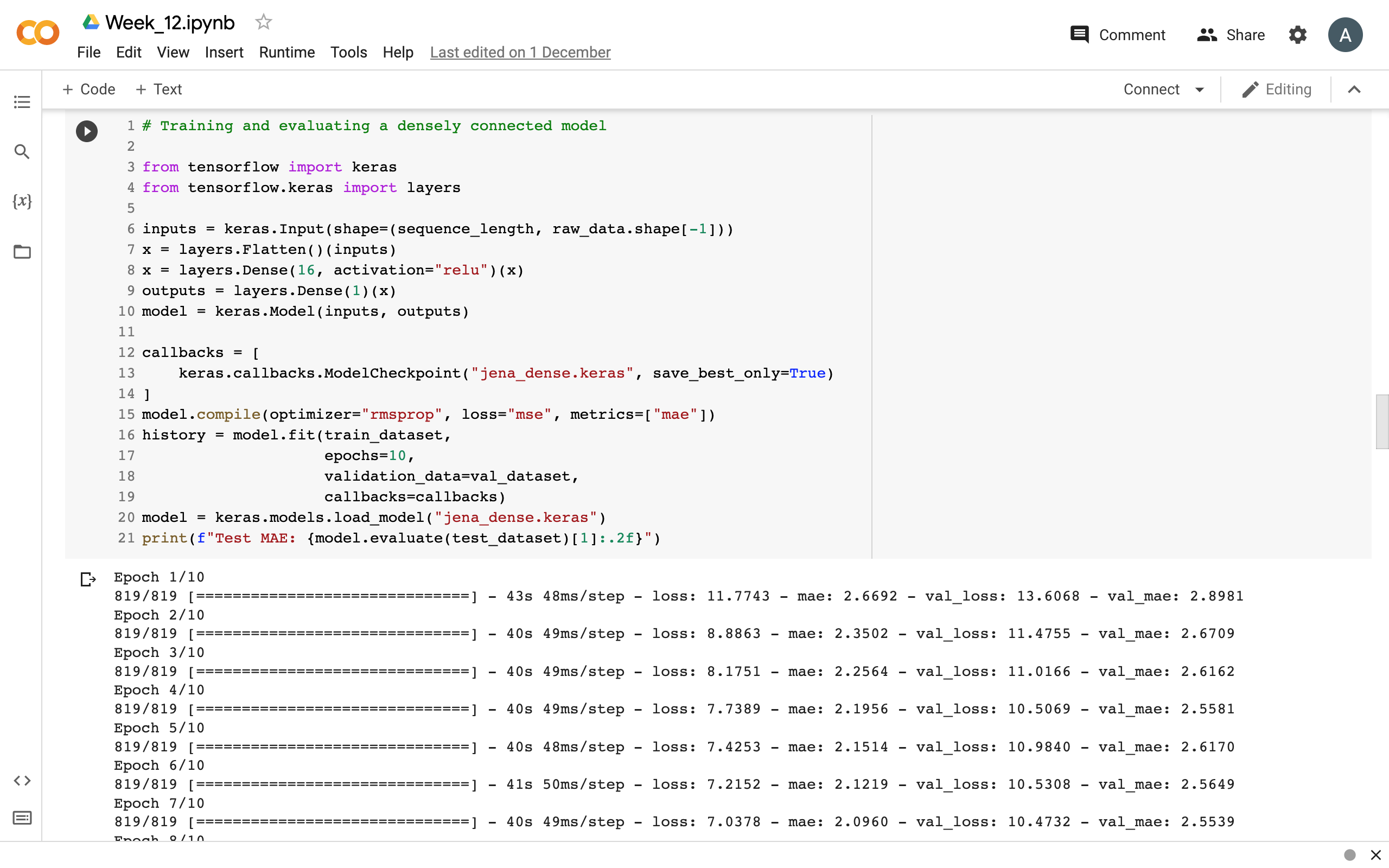Switch out of Editing mode
The image size is (1389, 868).
click(x=1277, y=89)
